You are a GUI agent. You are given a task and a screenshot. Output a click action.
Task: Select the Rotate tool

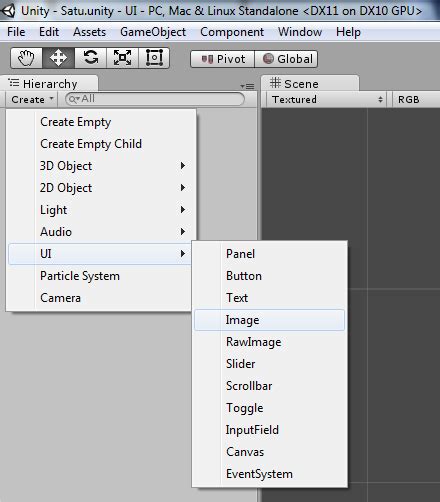point(90,58)
